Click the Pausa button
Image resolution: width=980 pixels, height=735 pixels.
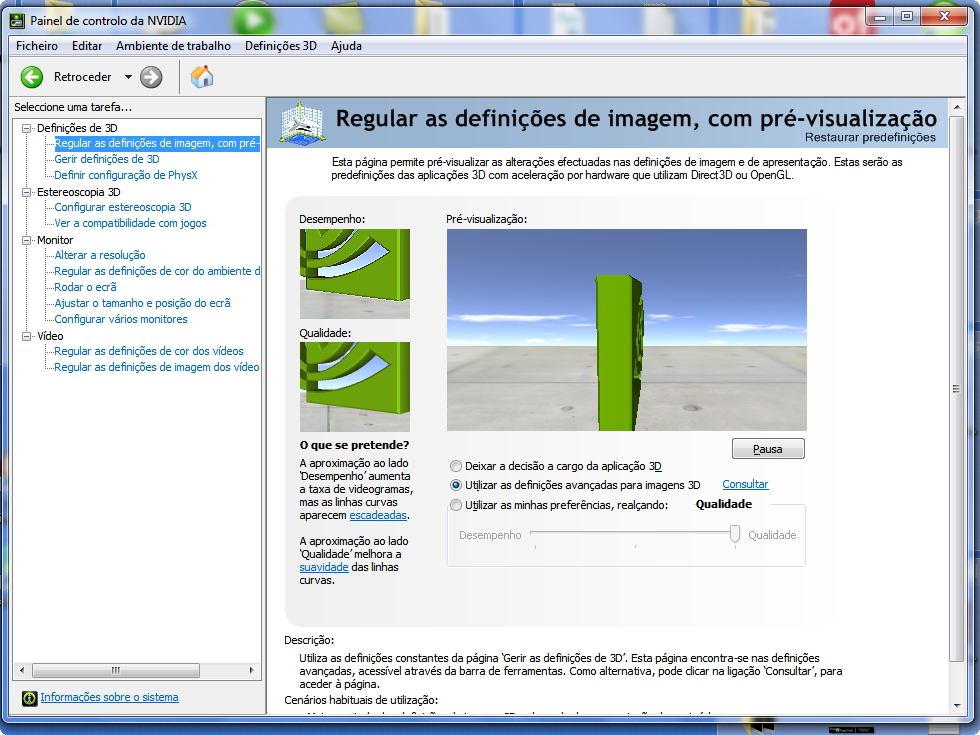click(x=768, y=449)
